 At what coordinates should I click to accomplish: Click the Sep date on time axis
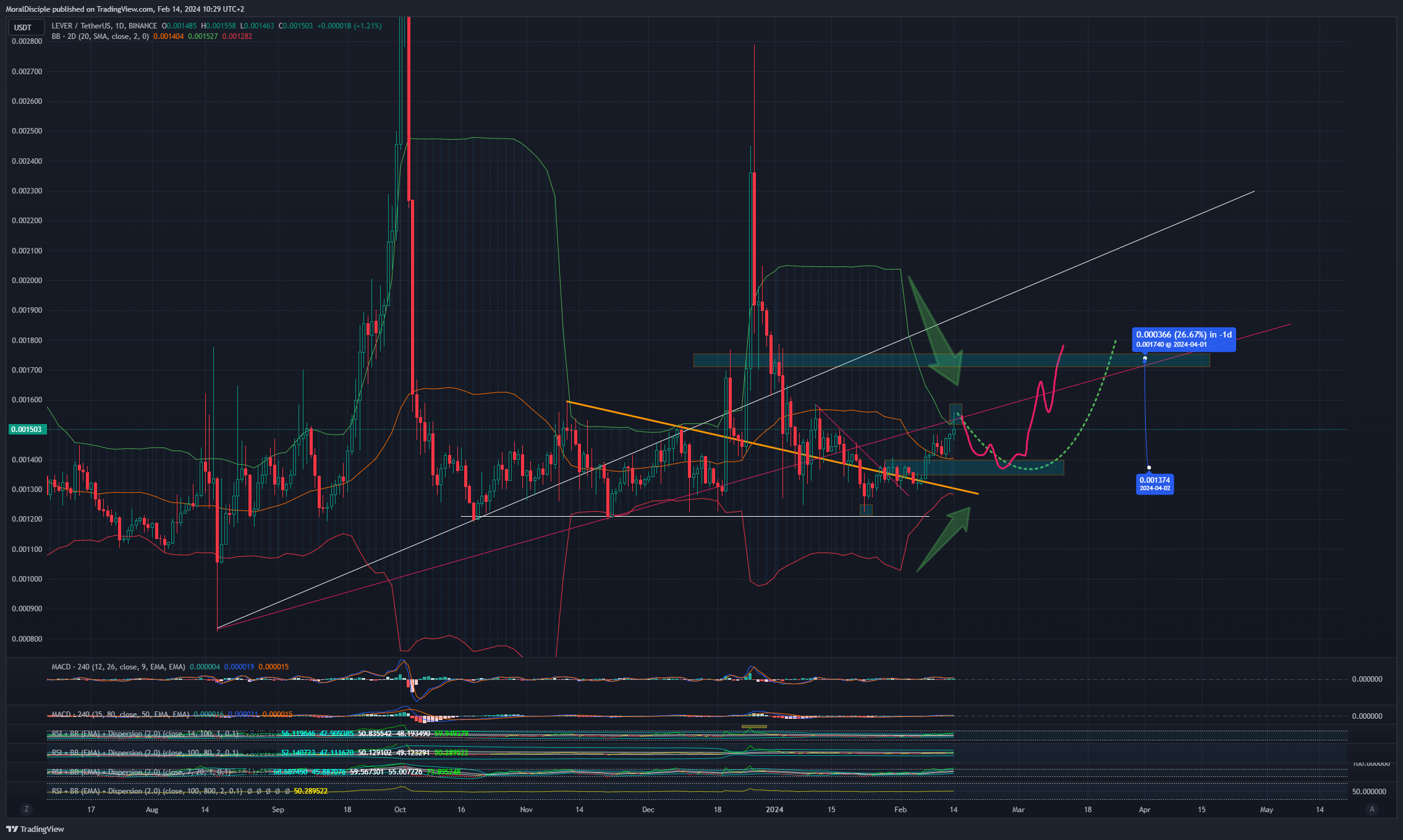(x=278, y=810)
